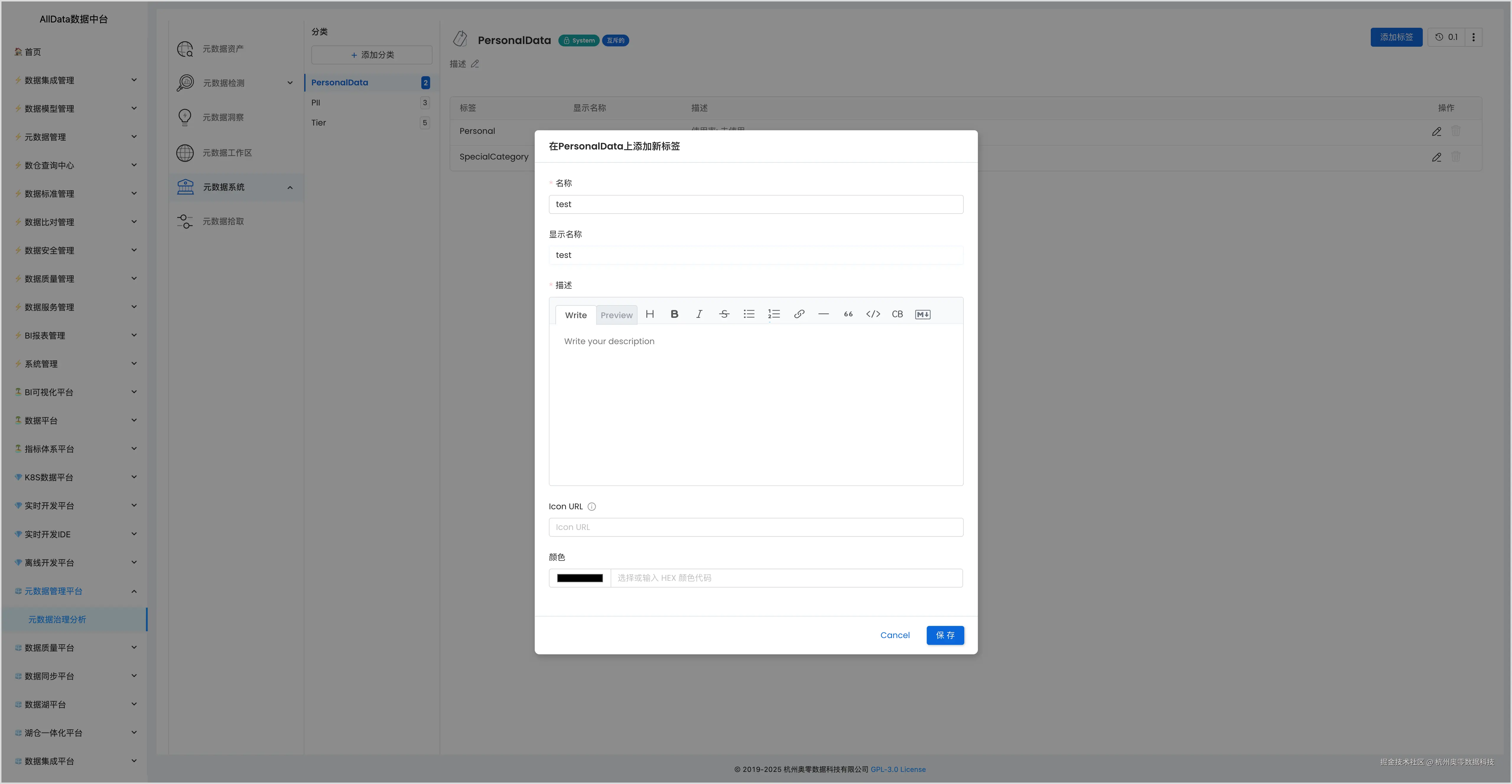Apply bold formatting in description editor
Viewport: 1512px width, 784px height.
click(674, 315)
